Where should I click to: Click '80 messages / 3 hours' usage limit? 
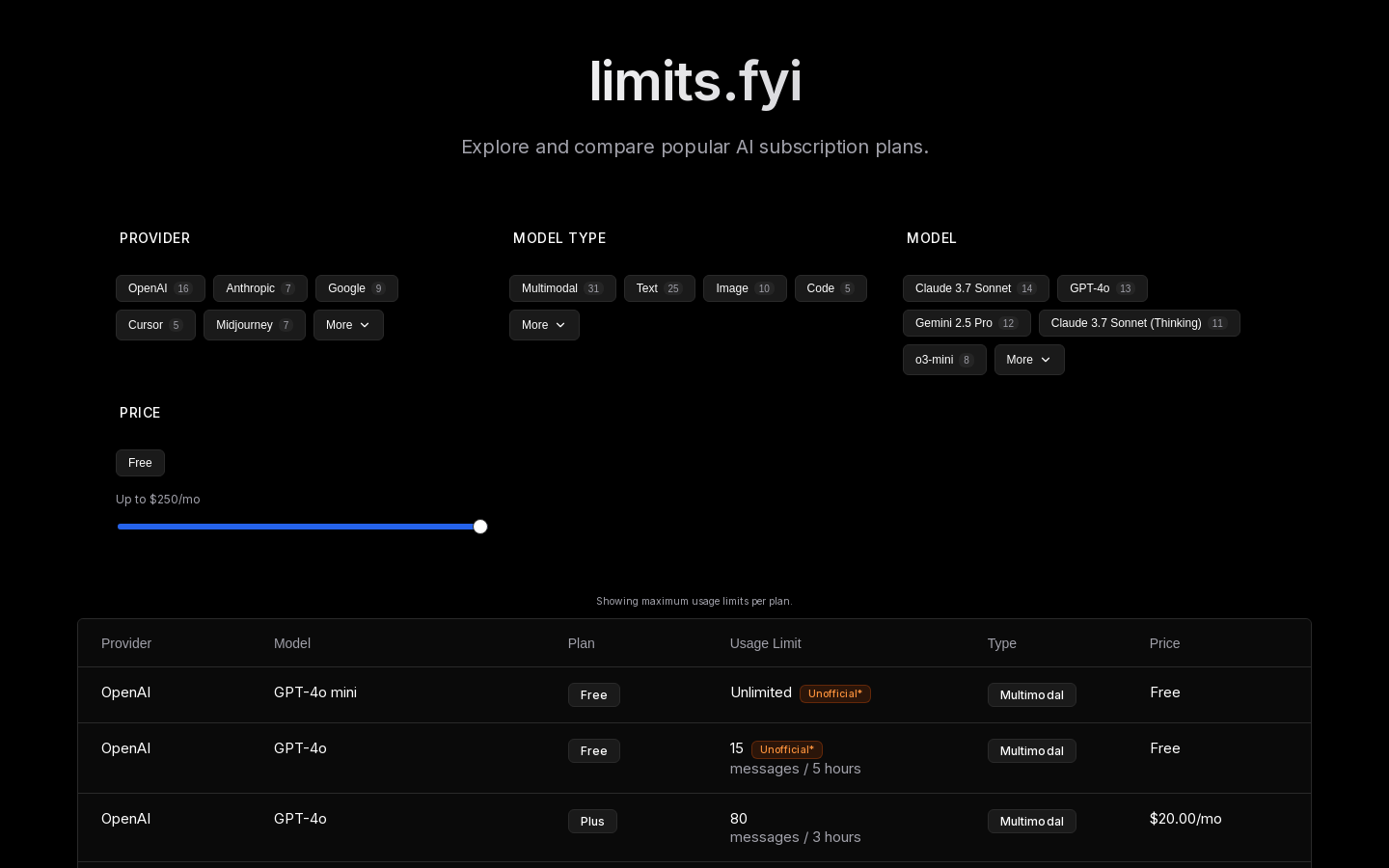[x=796, y=827]
